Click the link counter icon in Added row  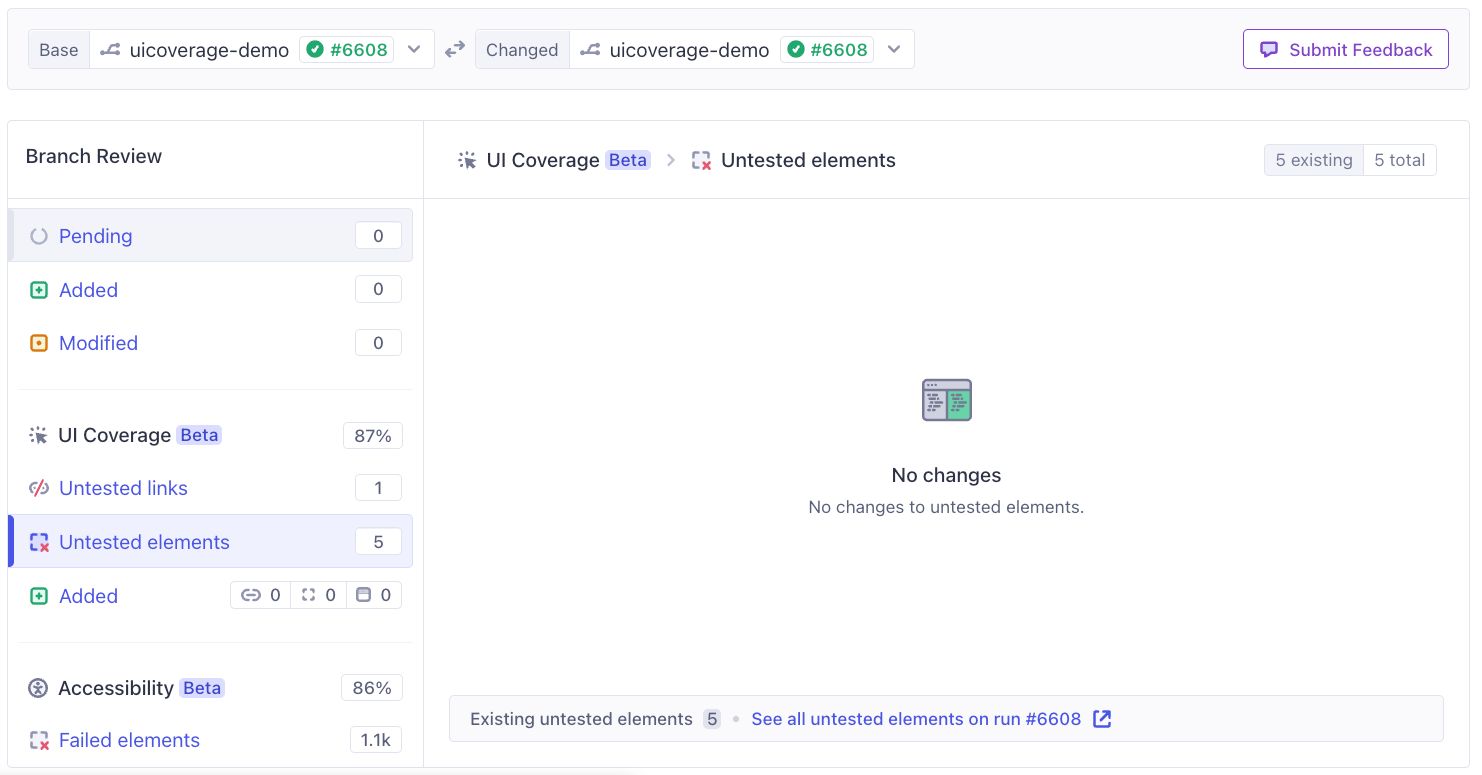[x=251, y=594]
